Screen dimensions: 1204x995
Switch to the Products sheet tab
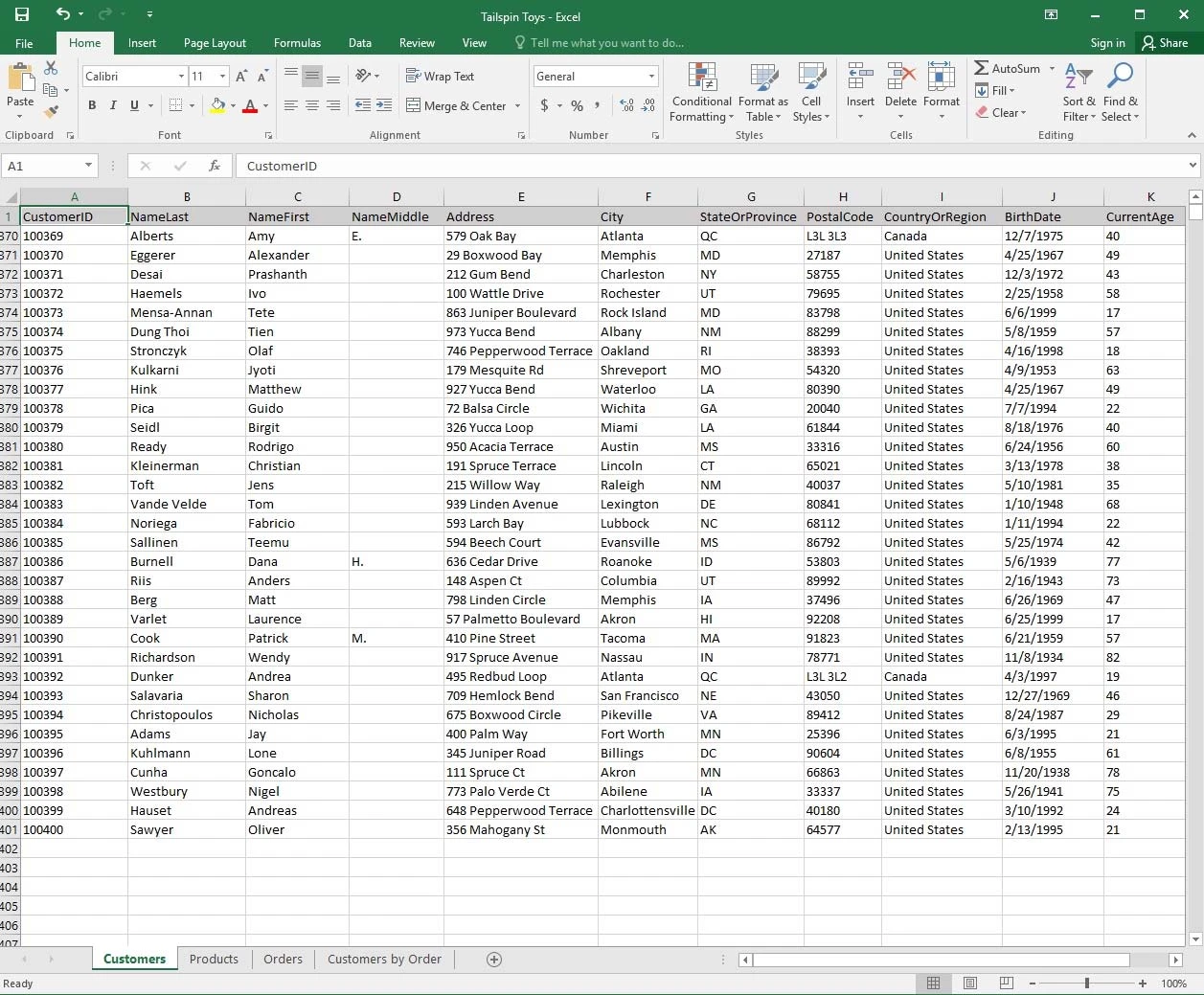point(214,960)
